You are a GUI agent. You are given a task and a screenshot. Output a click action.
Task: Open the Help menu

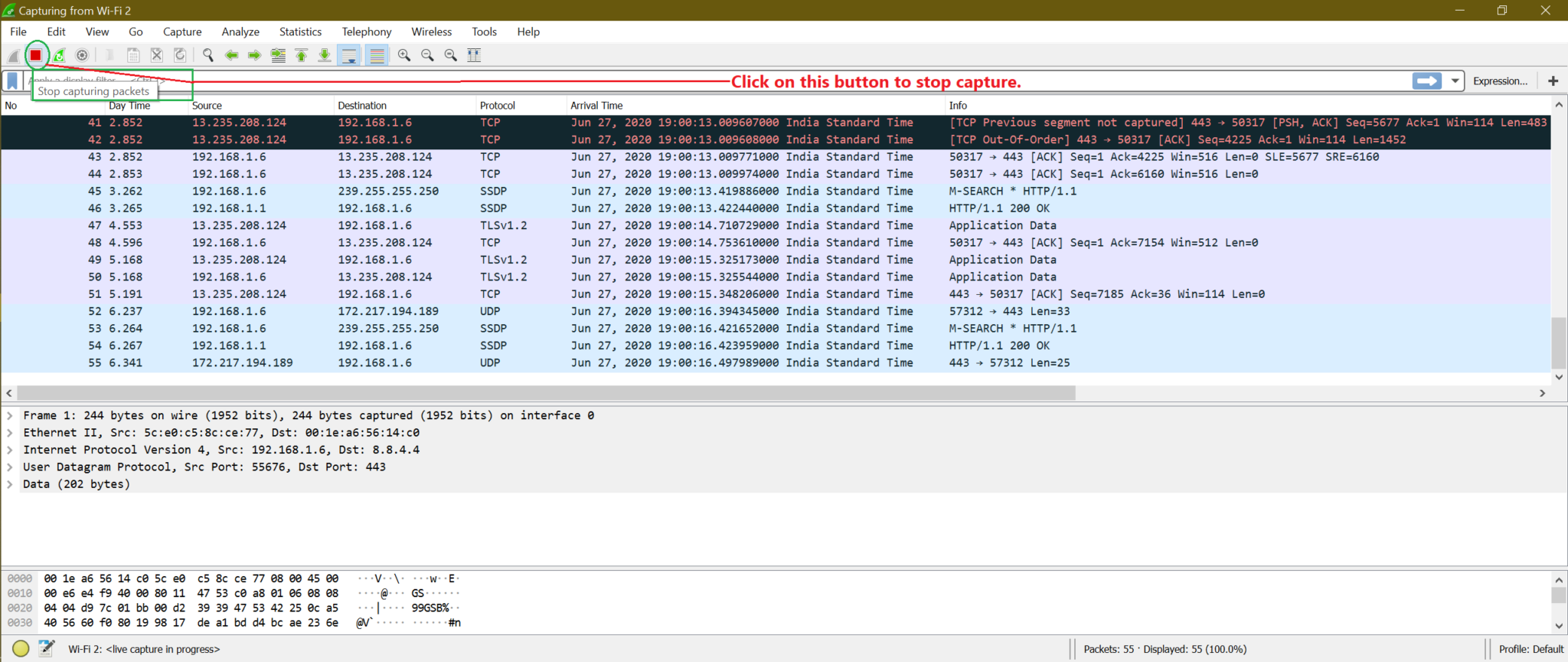point(528,31)
